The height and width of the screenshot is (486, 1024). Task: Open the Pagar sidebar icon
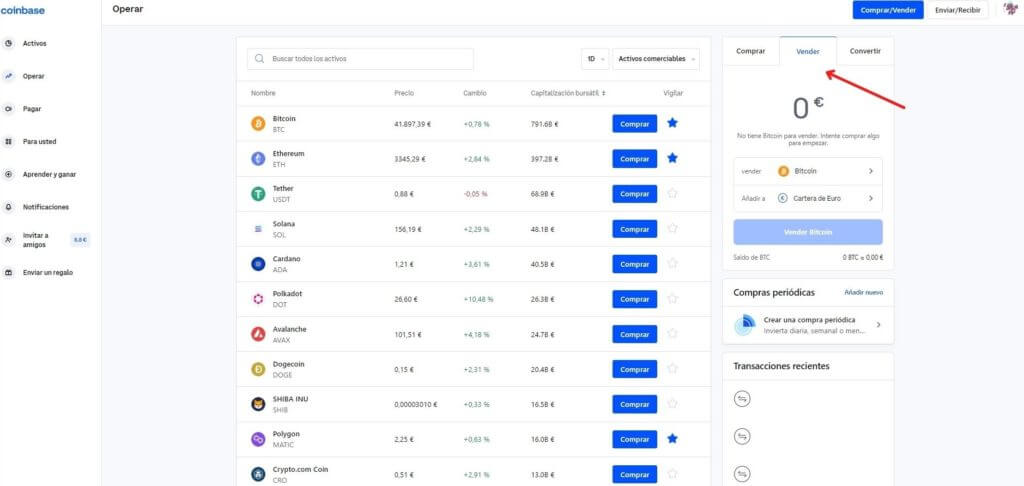click(x=8, y=109)
